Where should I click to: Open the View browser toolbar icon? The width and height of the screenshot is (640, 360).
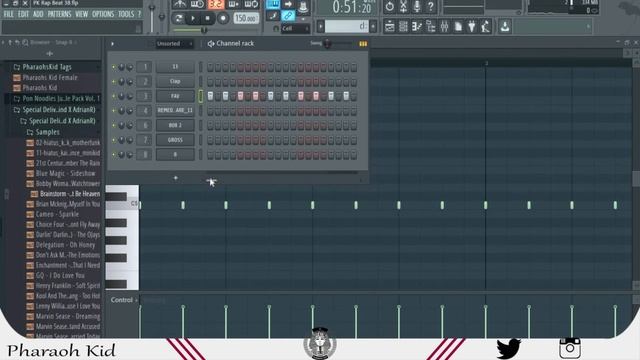[x=431, y=27]
